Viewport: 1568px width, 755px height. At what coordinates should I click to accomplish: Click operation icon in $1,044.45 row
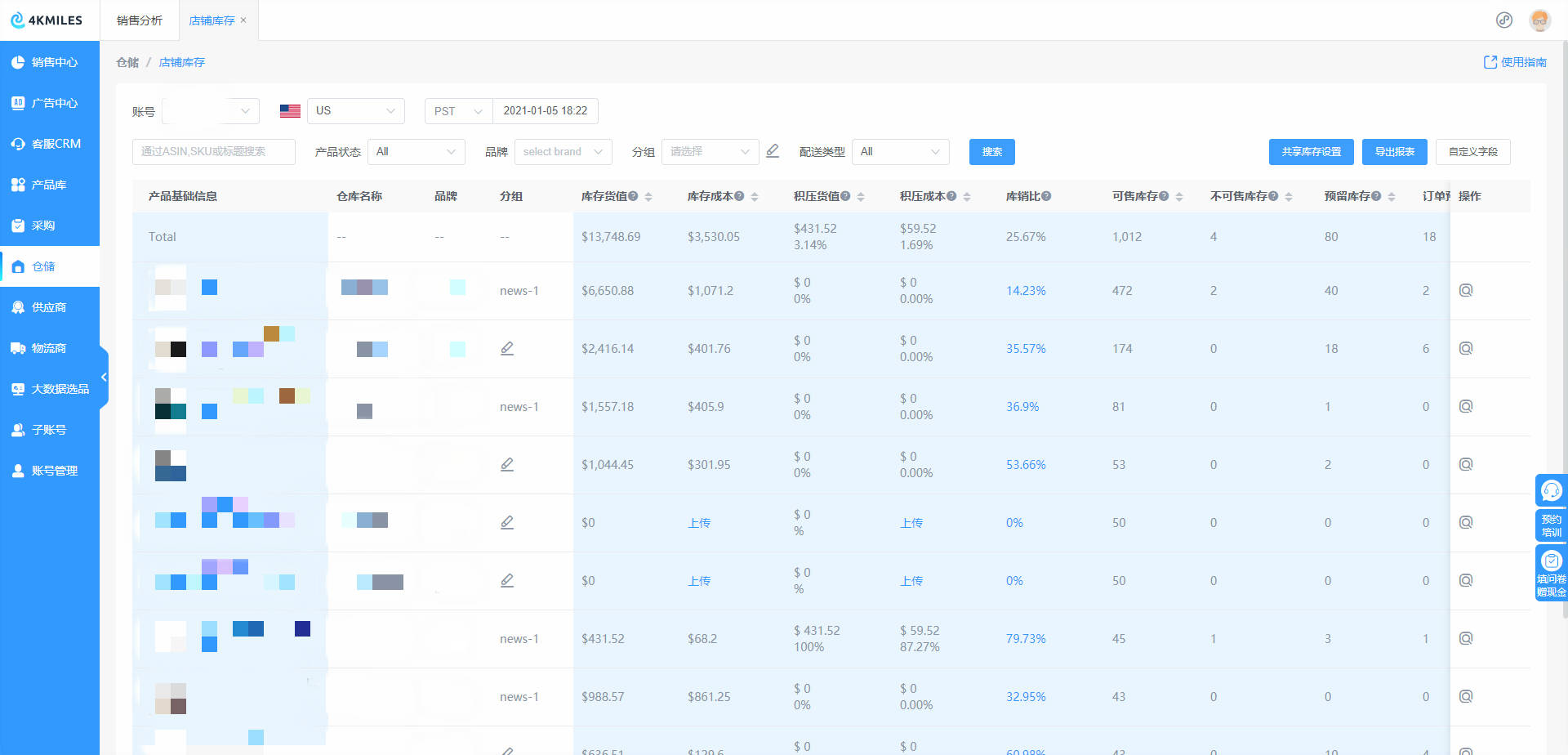click(1466, 464)
